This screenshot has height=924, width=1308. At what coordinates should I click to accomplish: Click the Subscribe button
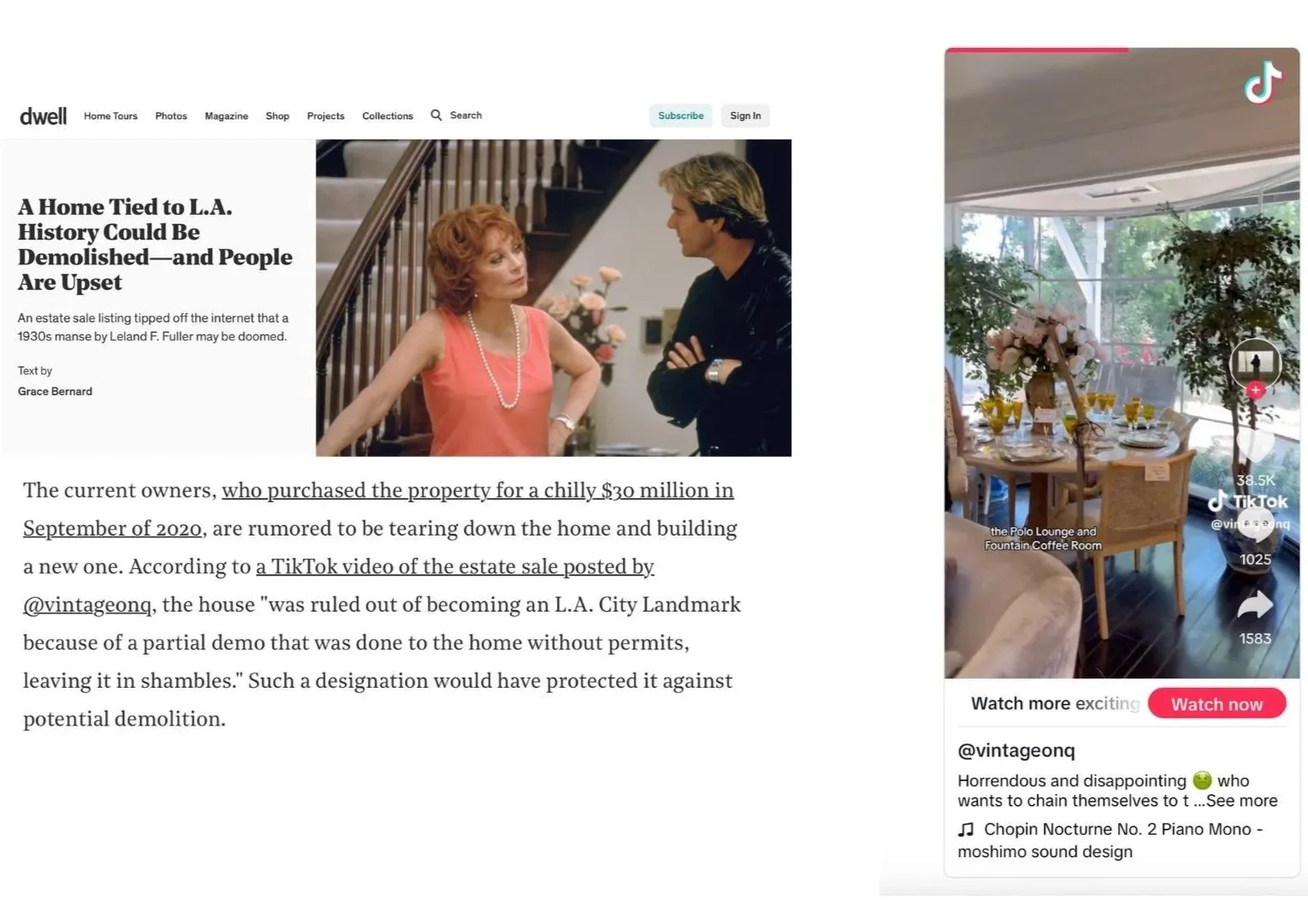click(681, 115)
